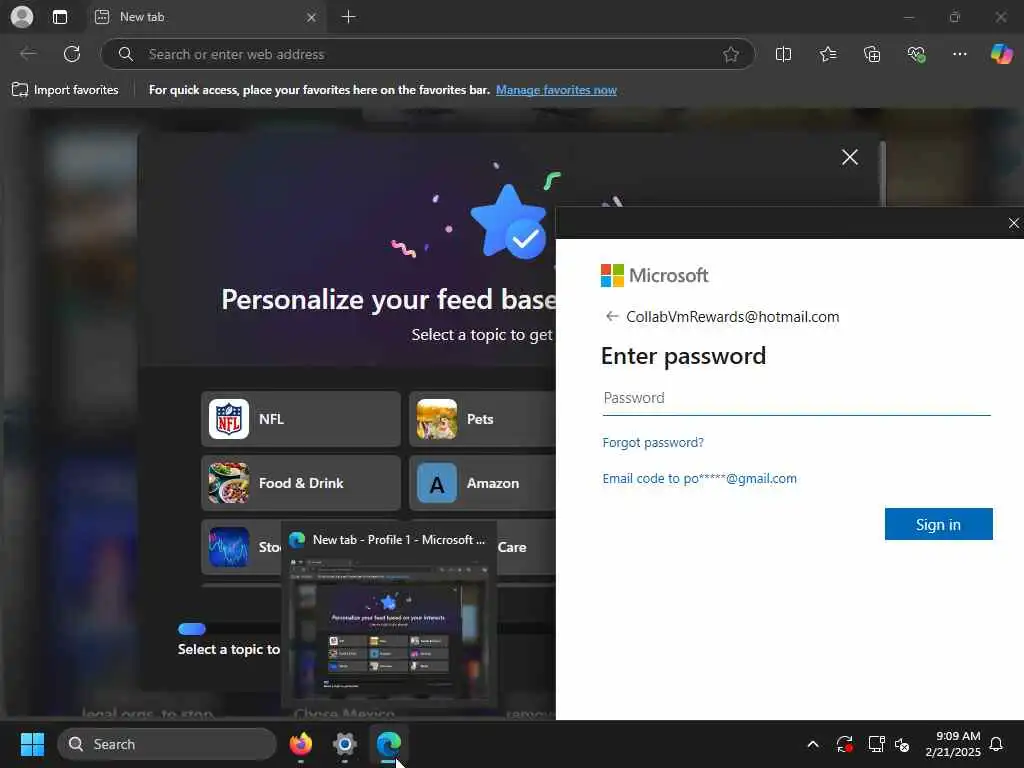Image resolution: width=1024 pixels, height=768 pixels.
Task: Open the muted volume tray icon
Action: [902, 744]
